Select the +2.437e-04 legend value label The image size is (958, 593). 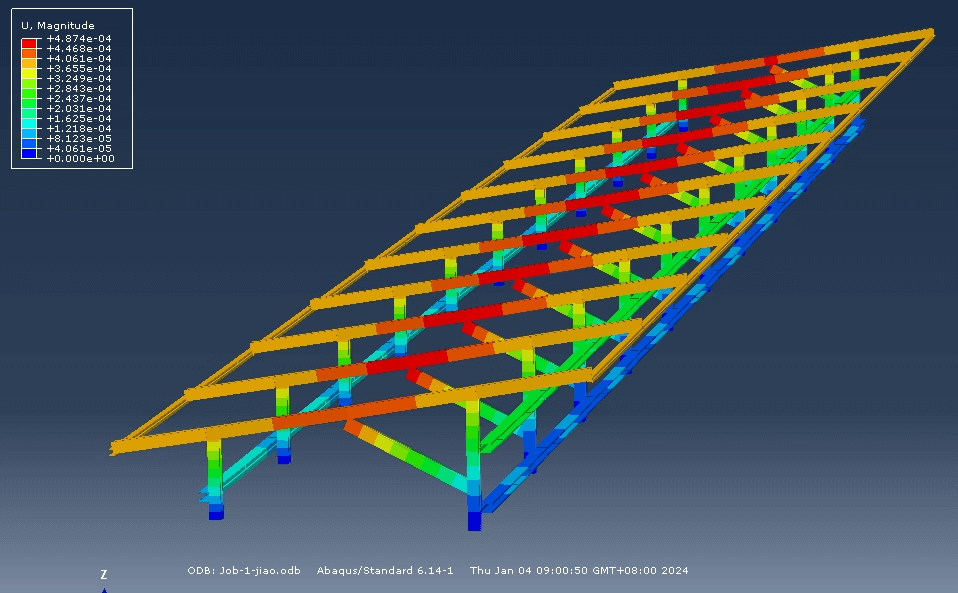(x=79, y=98)
